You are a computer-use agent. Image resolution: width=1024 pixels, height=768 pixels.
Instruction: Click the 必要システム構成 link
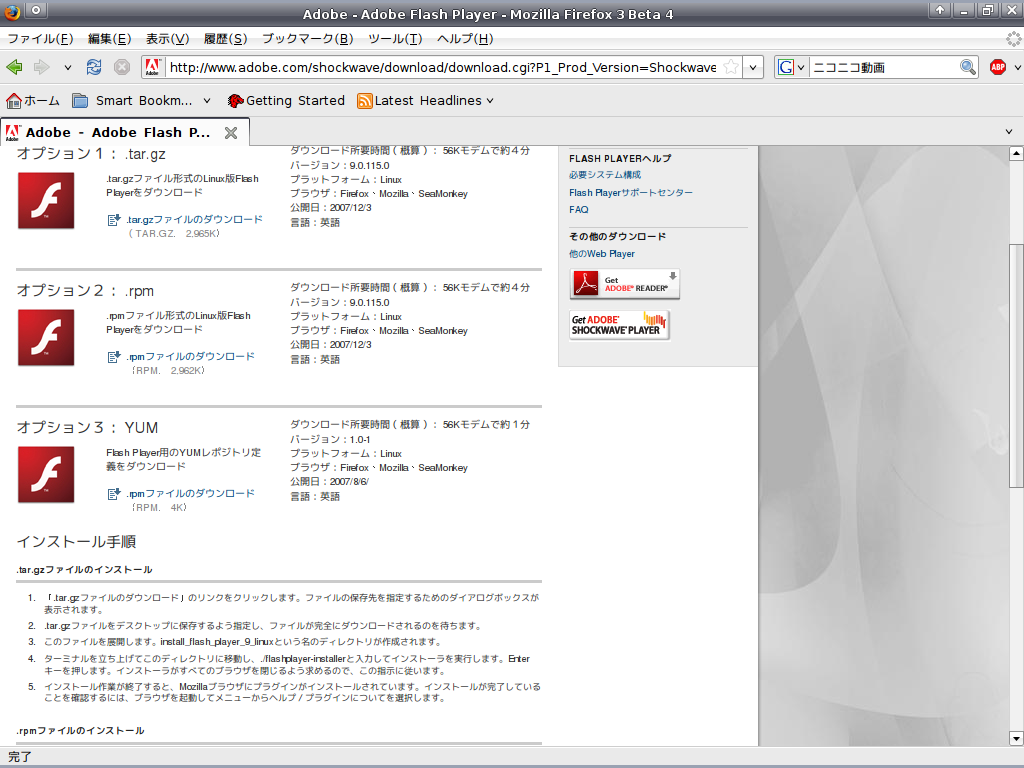[605, 175]
